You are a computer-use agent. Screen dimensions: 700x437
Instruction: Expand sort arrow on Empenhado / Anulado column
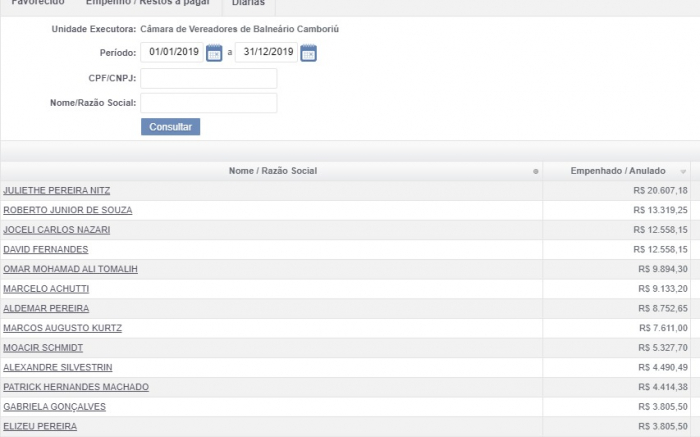(x=684, y=172)
